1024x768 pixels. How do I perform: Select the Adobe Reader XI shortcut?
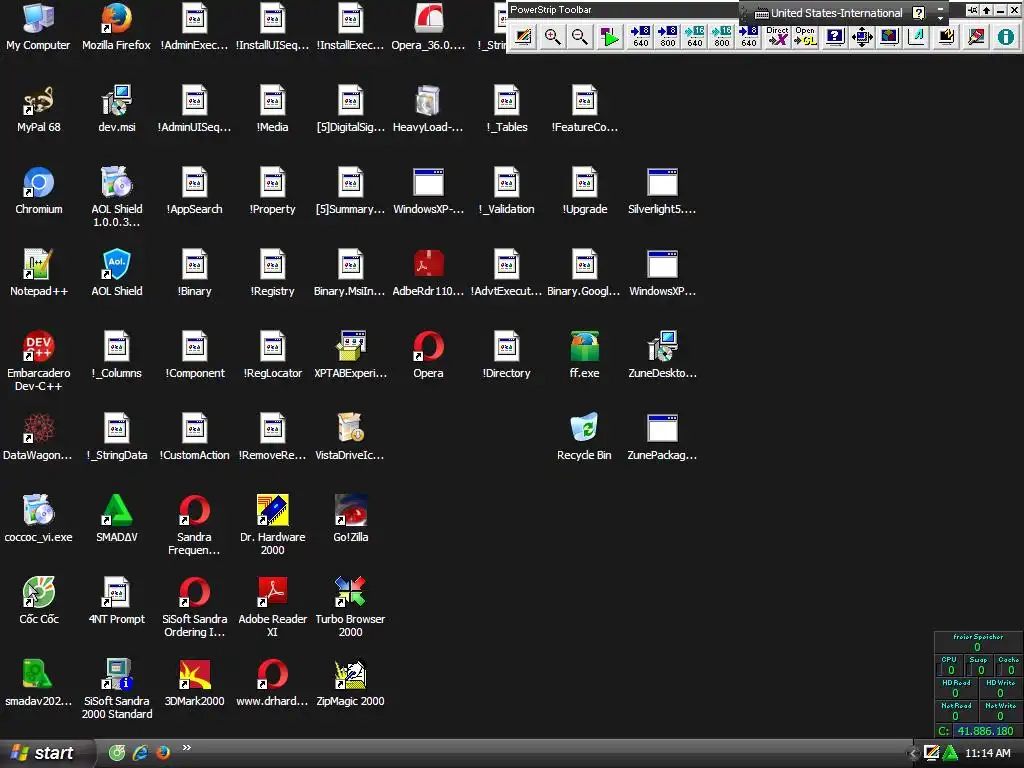click(272, 607)
